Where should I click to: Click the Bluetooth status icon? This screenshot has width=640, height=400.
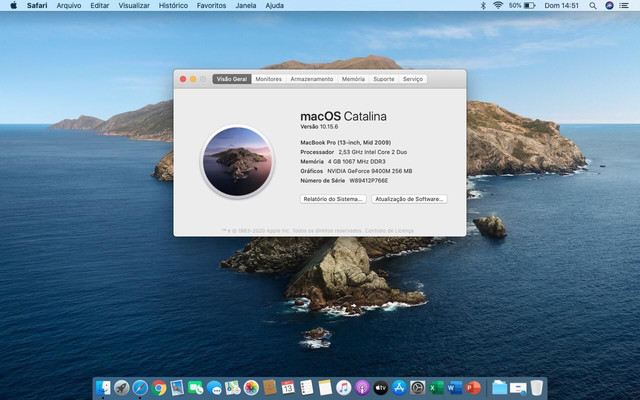point(483,6)
